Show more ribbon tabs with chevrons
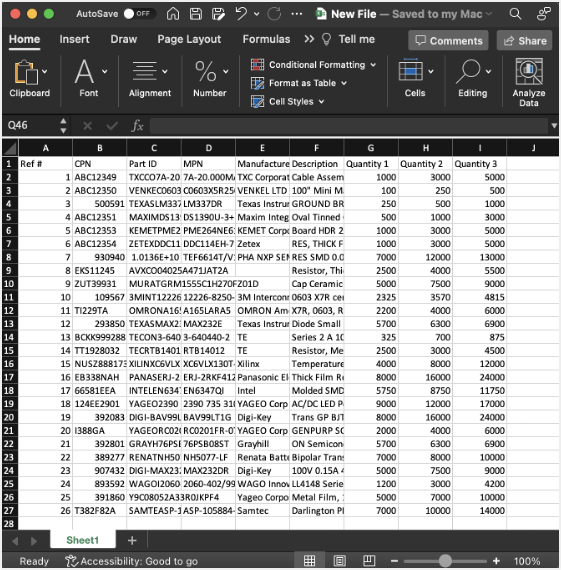The height and width of the screenshot is (570, 562). click(309, 39)
